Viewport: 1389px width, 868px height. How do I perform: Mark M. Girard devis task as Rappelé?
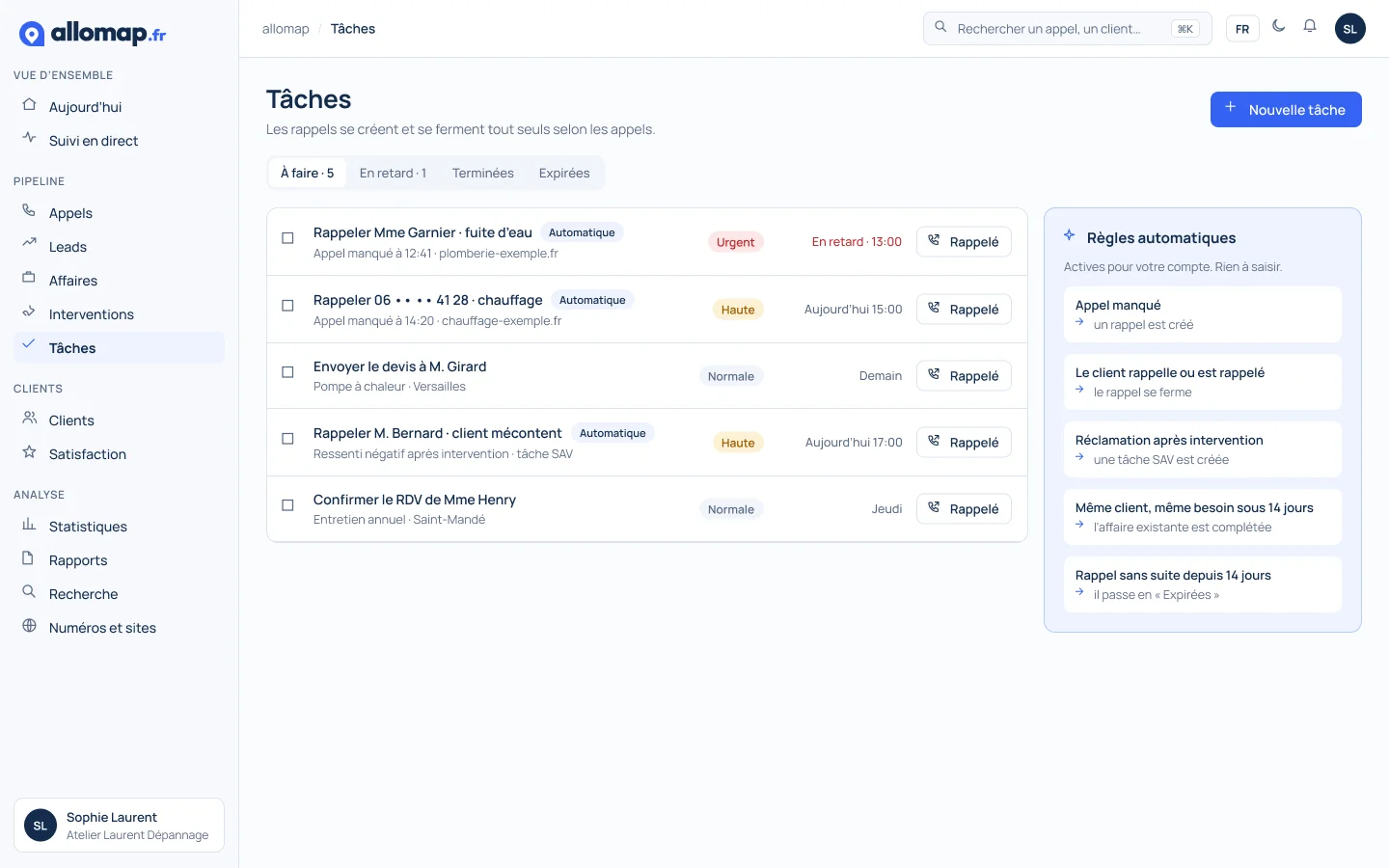[x=964, y=376]
